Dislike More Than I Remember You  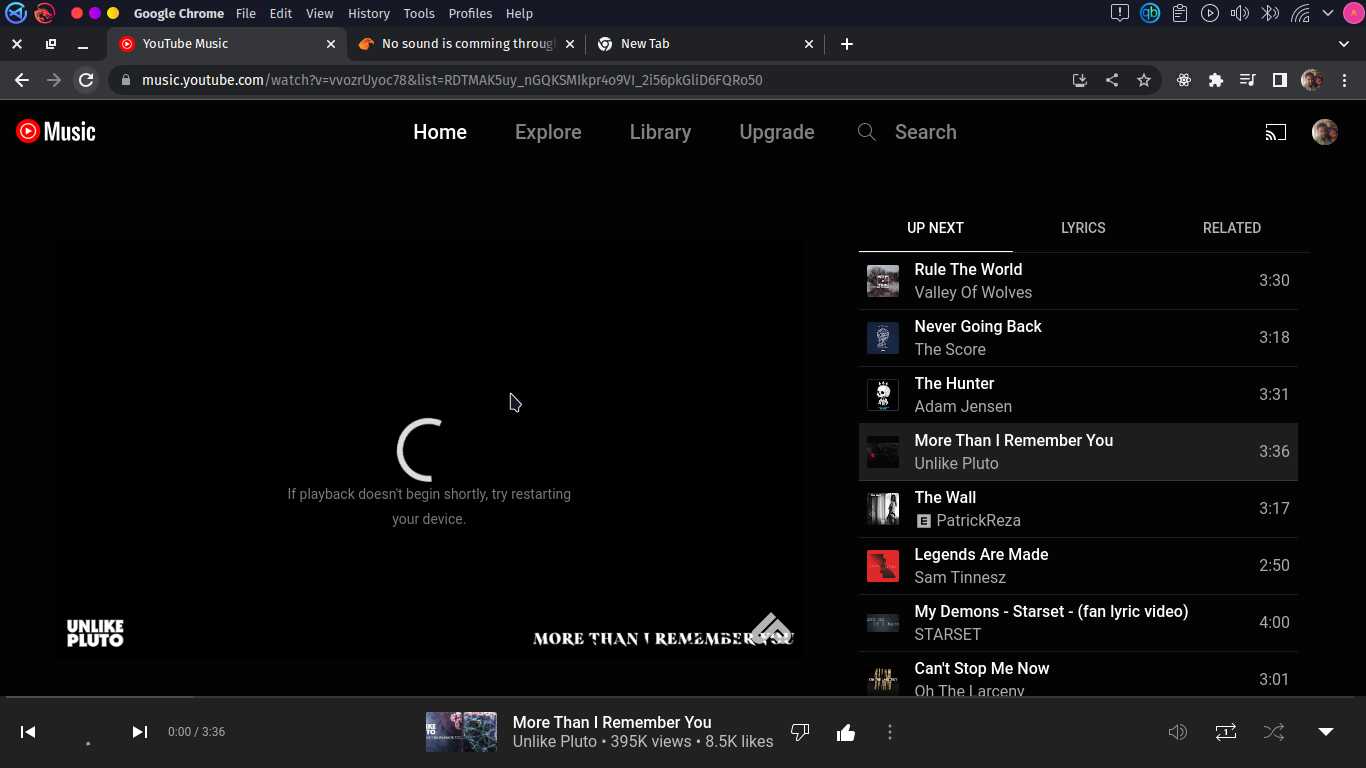click(x=800, y=732)
